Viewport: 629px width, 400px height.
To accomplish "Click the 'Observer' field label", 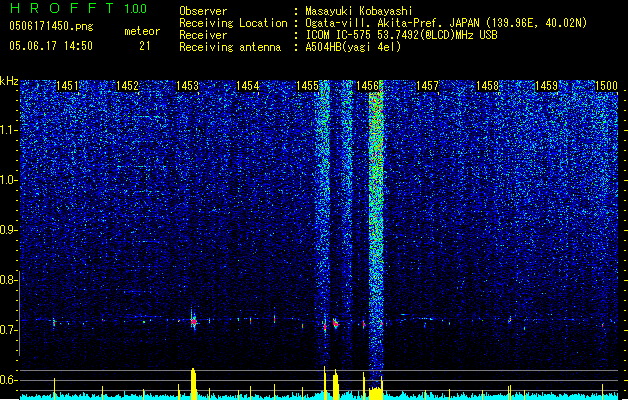I will point(203,11).
